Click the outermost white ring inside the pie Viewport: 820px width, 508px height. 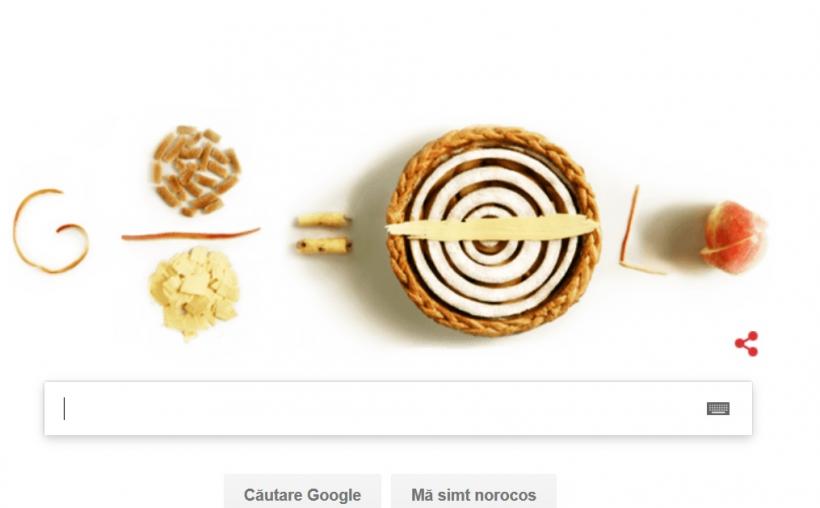point(493,155)
